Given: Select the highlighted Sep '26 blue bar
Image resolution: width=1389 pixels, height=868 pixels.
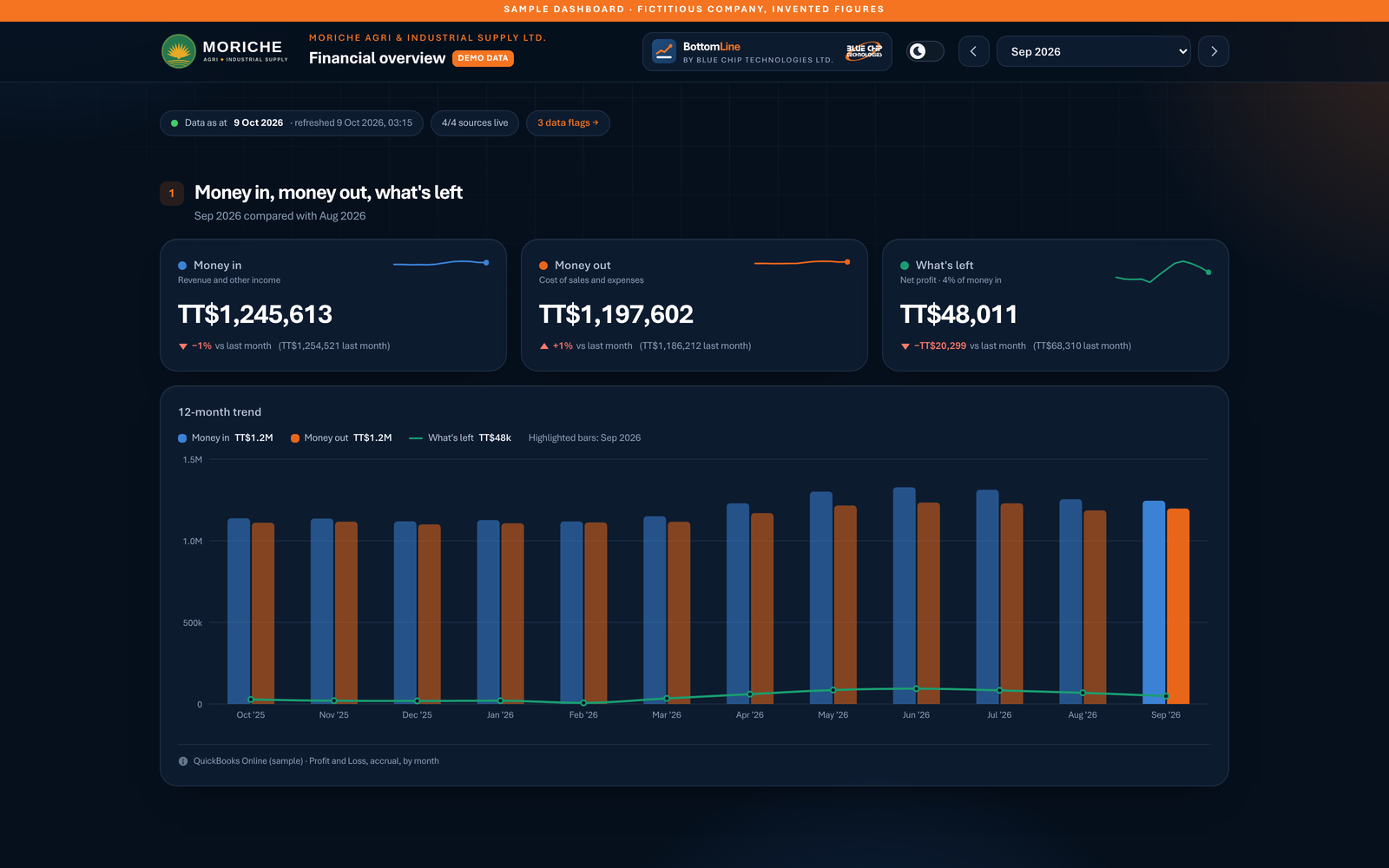Looking at the screenshot, I should [x=1154, y=602].
